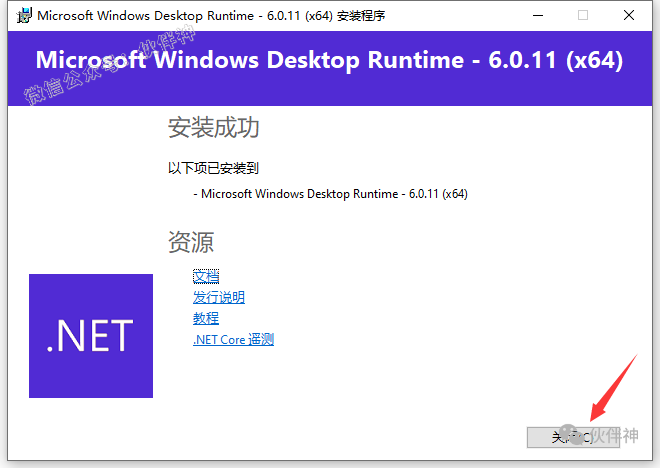Click the 资源 heading
The height and width of the screenshot is (468, 660).
coord(191,242)
